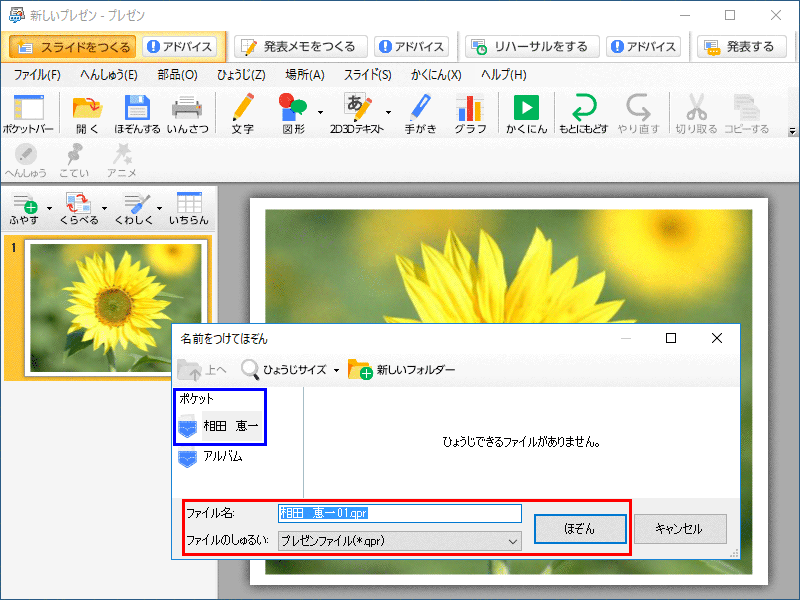Click the やり直す redo icon
The width and height of the screenshot is (800, 600).
[x=638, y=107]
